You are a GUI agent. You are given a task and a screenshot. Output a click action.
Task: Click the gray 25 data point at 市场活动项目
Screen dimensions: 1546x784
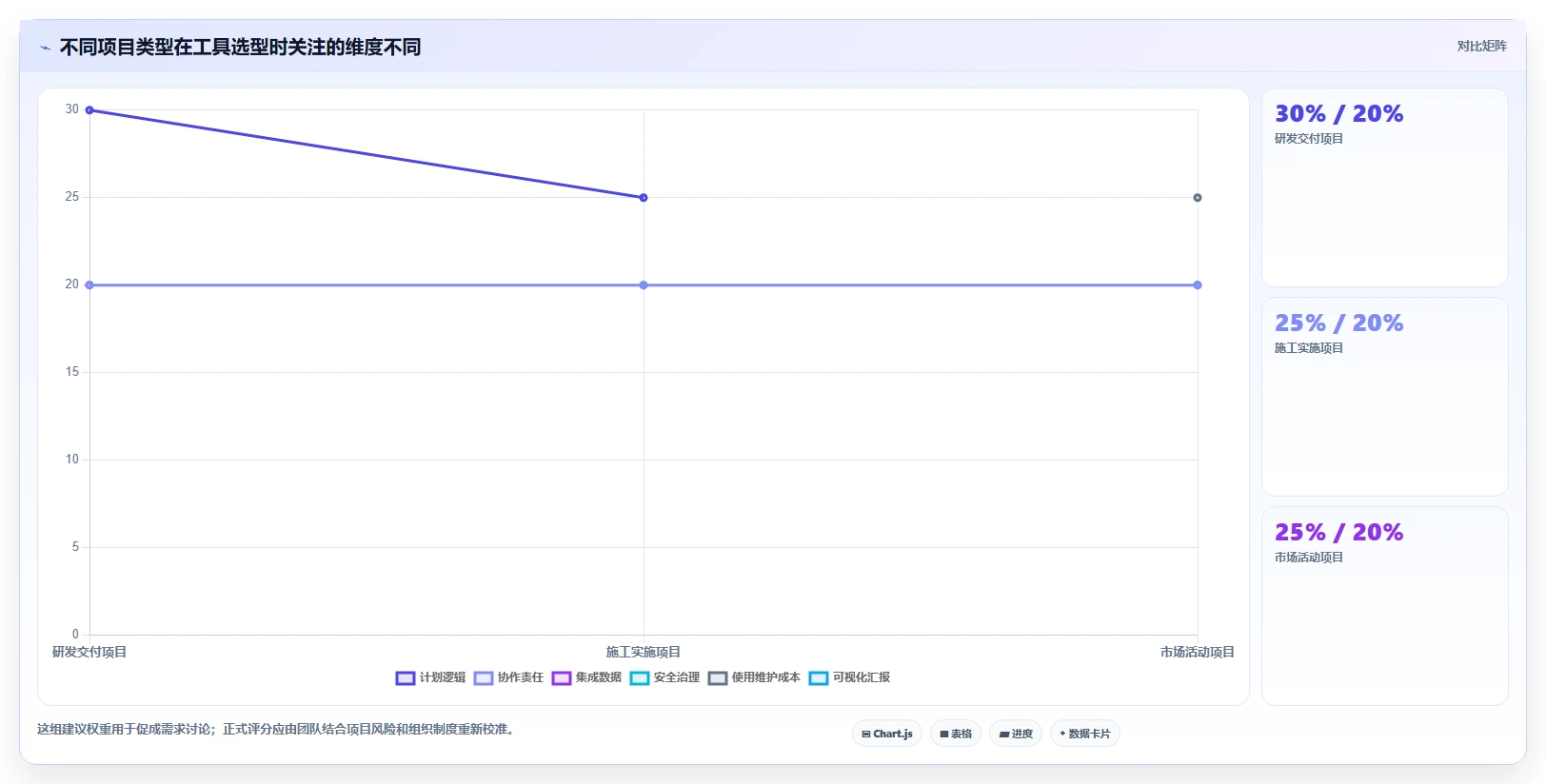[x=1198, y=198]
